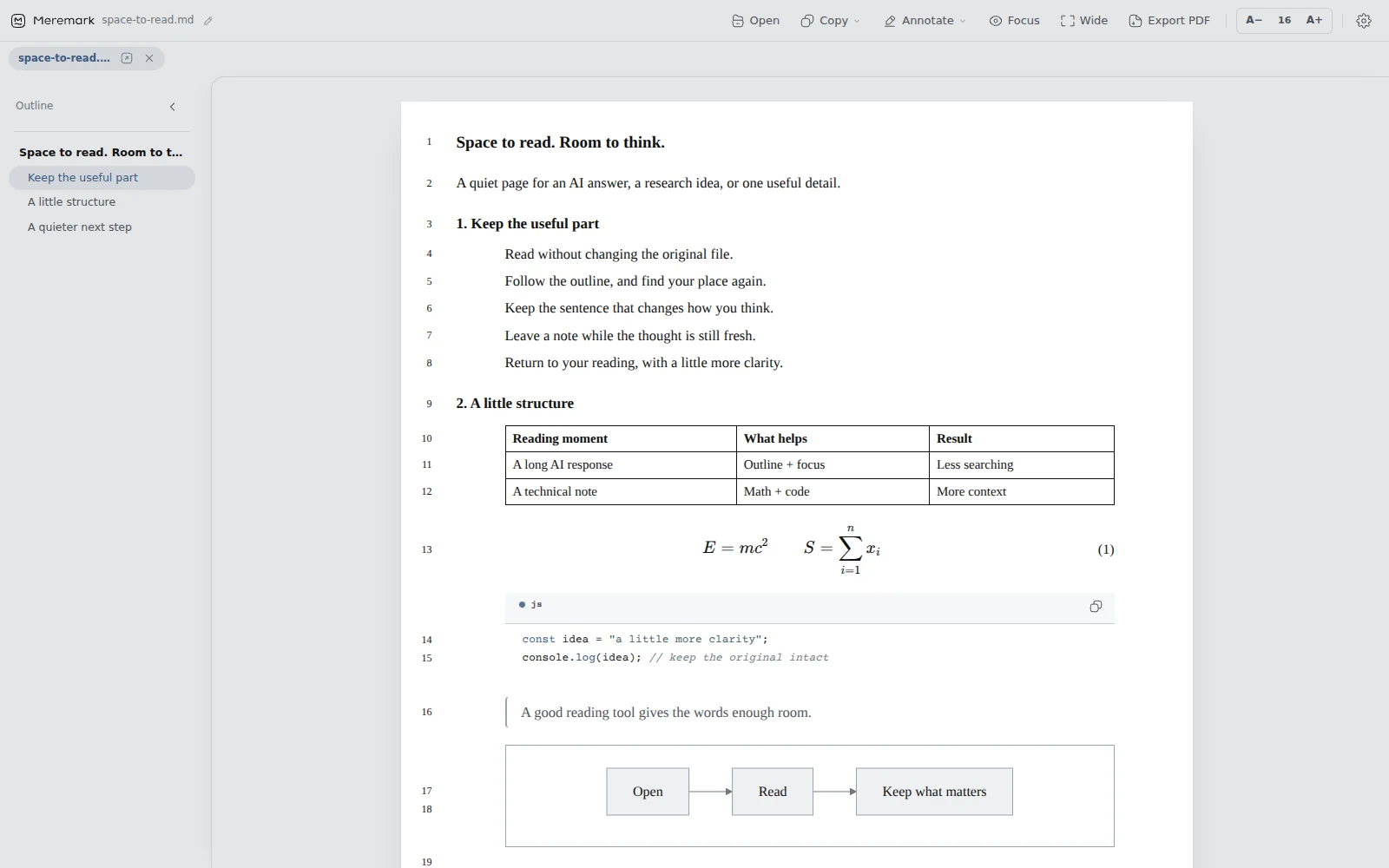Increase font size with A+ button
The width and height of the screenshot is (1389, 868).
1314,20
